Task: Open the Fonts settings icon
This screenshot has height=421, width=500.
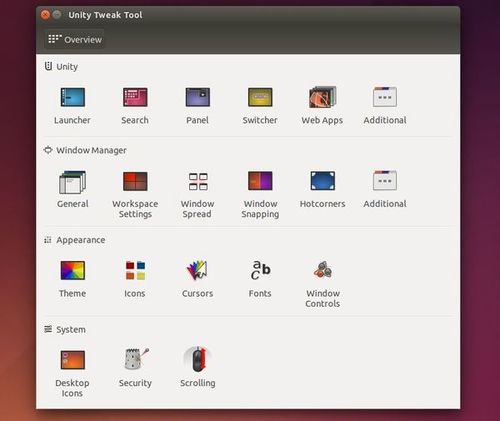Action: pyautogui.click(x=260, y=270)
